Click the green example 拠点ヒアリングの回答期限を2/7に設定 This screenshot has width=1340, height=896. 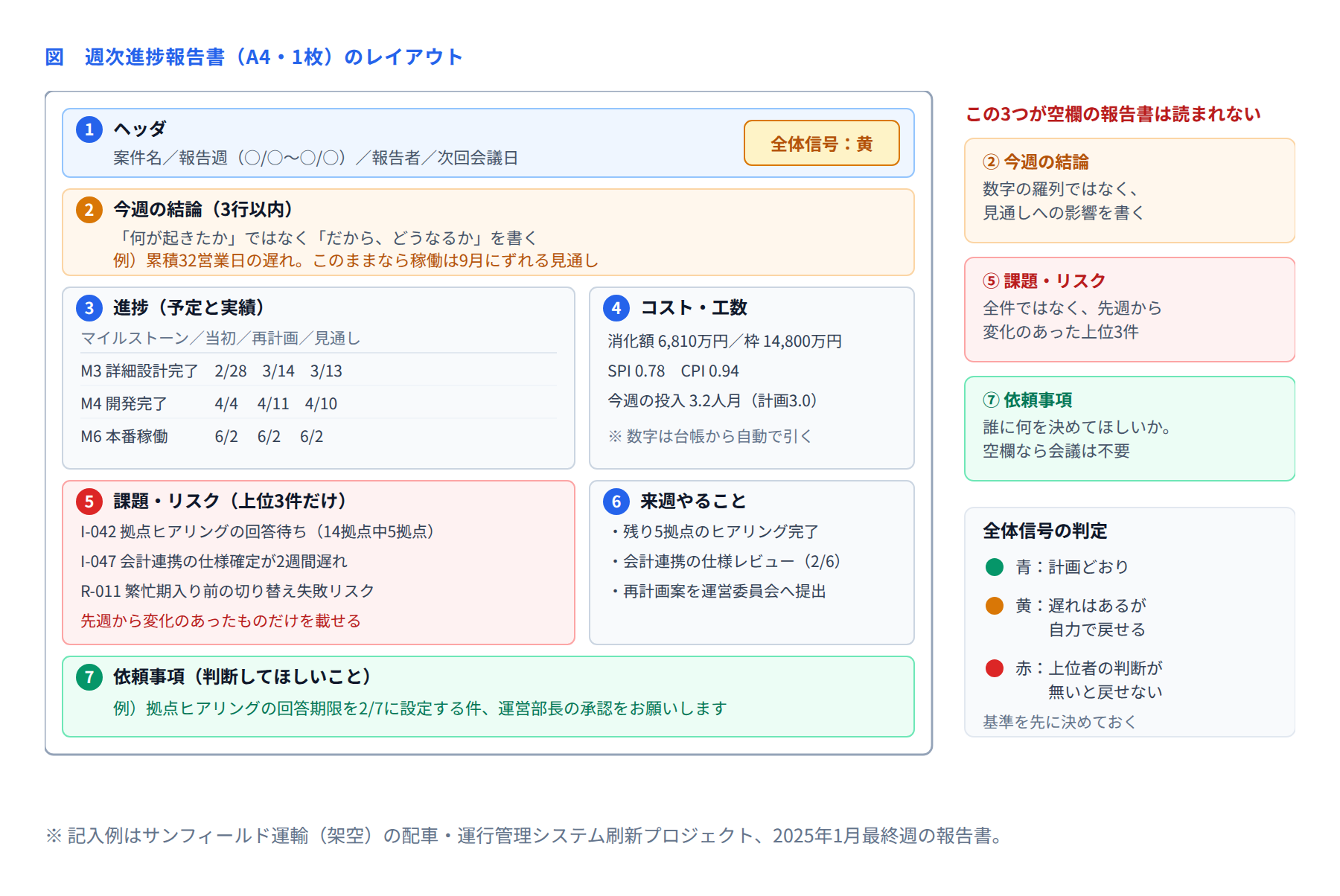(x=420, y=708)
